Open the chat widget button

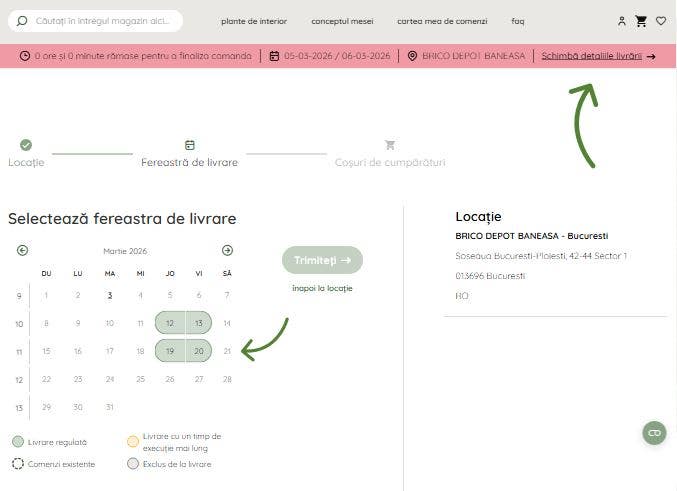pyautogui.click(x=654, y=432)
